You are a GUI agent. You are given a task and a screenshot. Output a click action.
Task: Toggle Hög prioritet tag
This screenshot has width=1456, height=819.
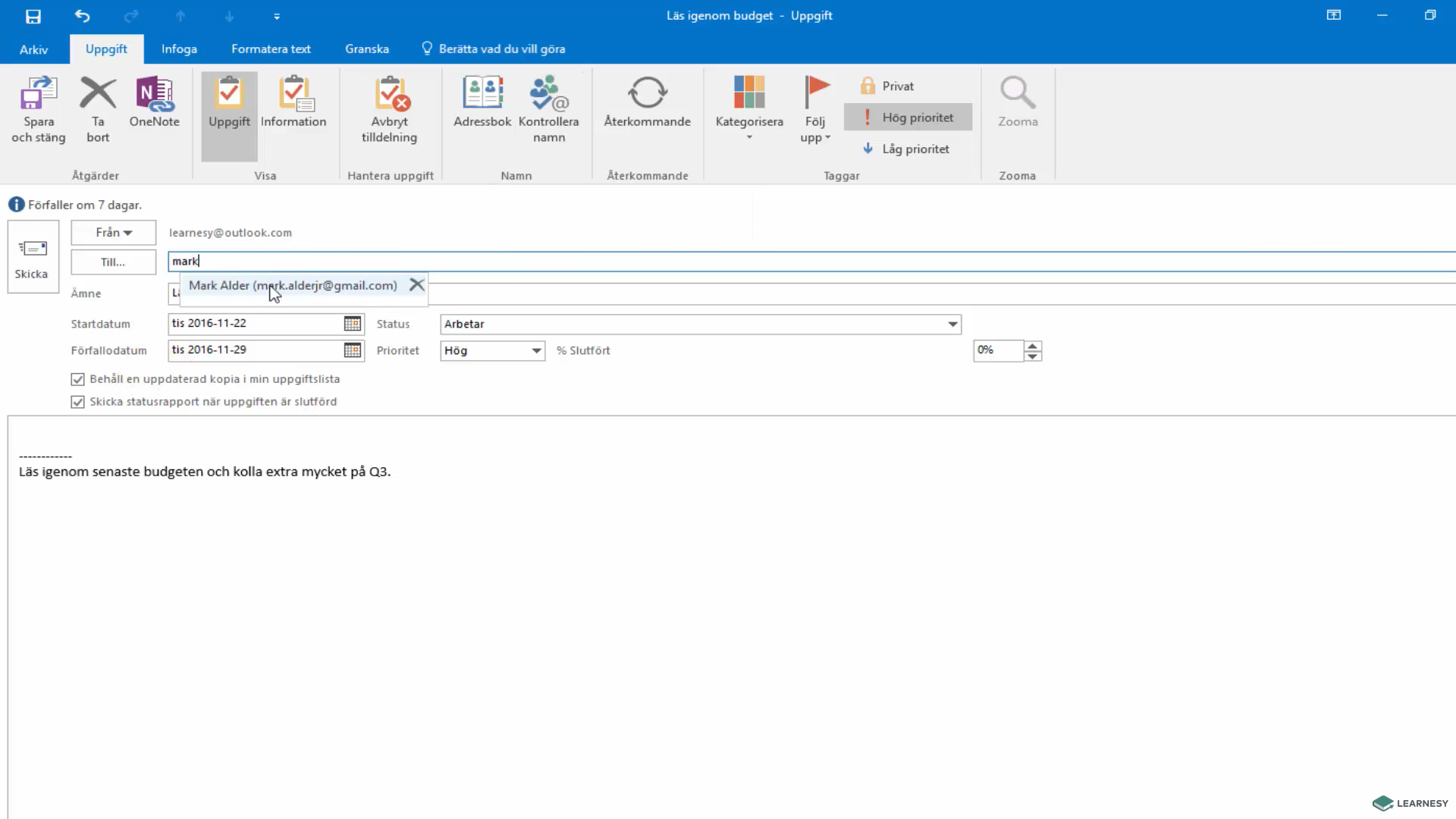coord(908,118)
